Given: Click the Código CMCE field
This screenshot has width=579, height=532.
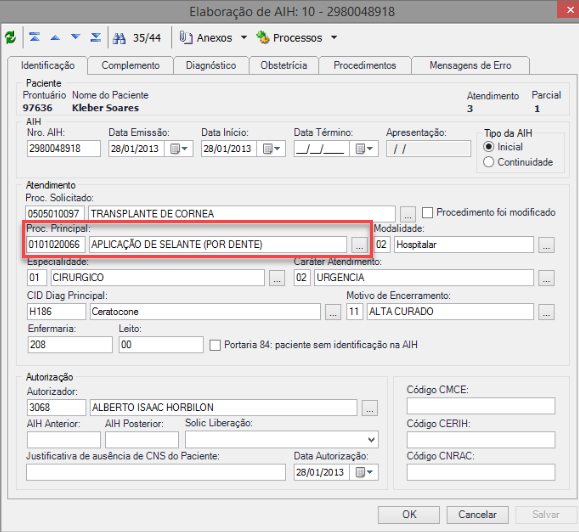Looking at the screenshot, I should 481,406.
